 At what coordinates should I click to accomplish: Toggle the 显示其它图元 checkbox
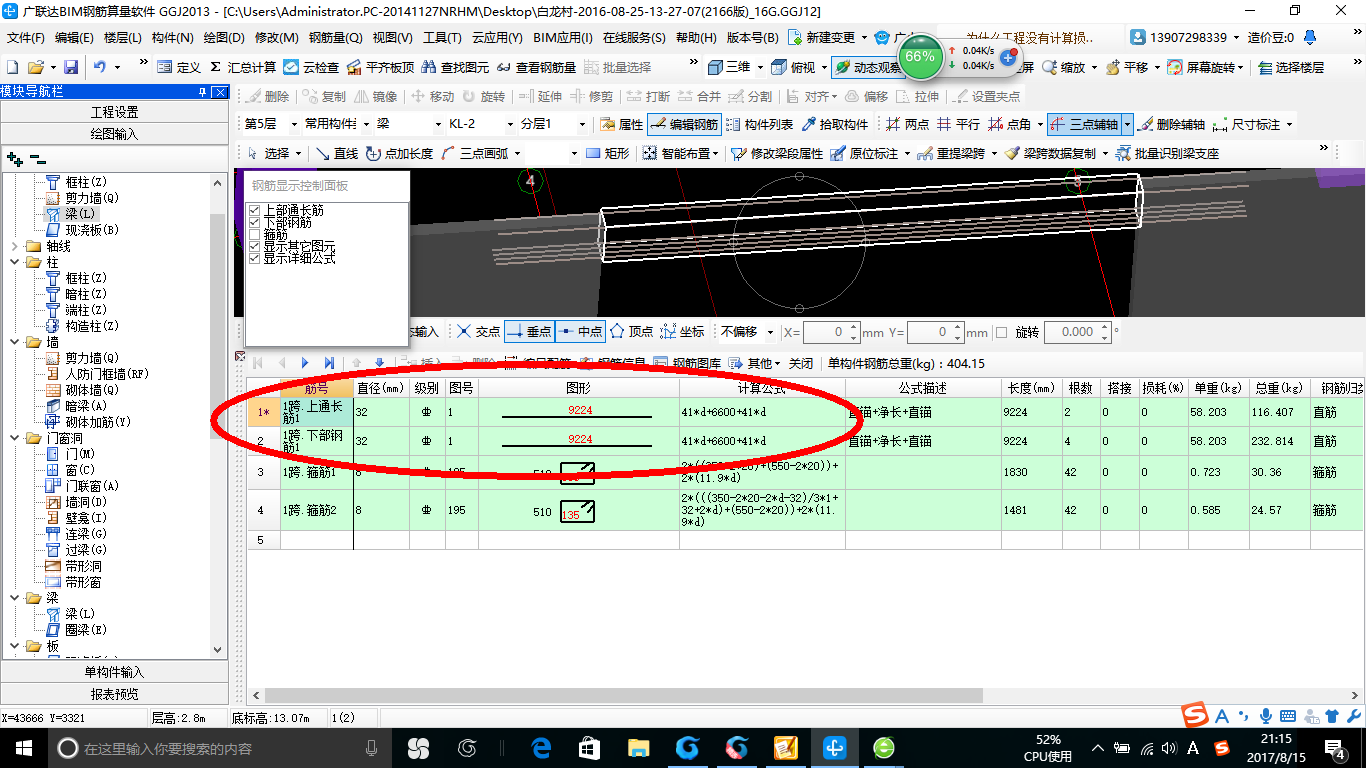coord(254,246)
